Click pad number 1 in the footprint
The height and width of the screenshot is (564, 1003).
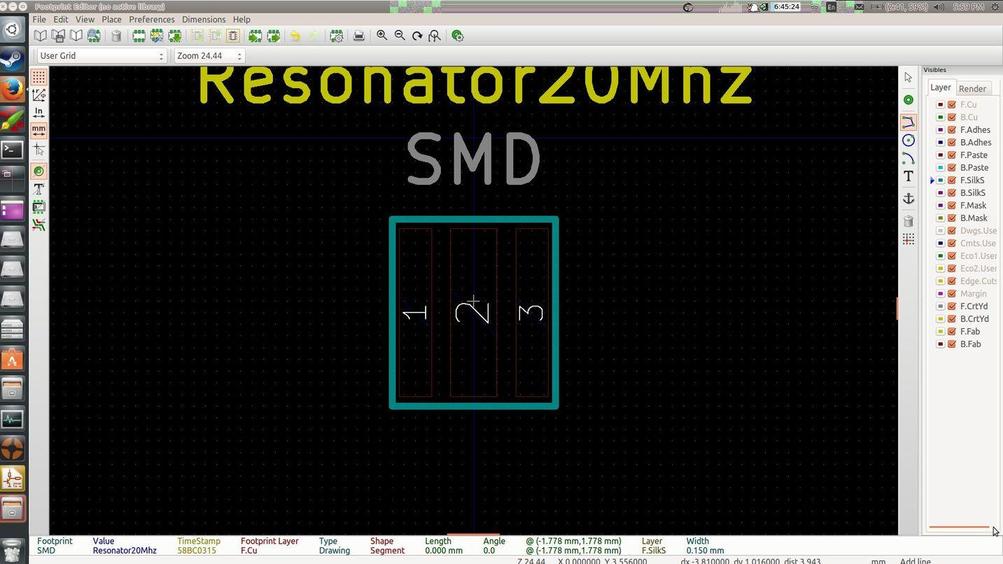[415, 313]
